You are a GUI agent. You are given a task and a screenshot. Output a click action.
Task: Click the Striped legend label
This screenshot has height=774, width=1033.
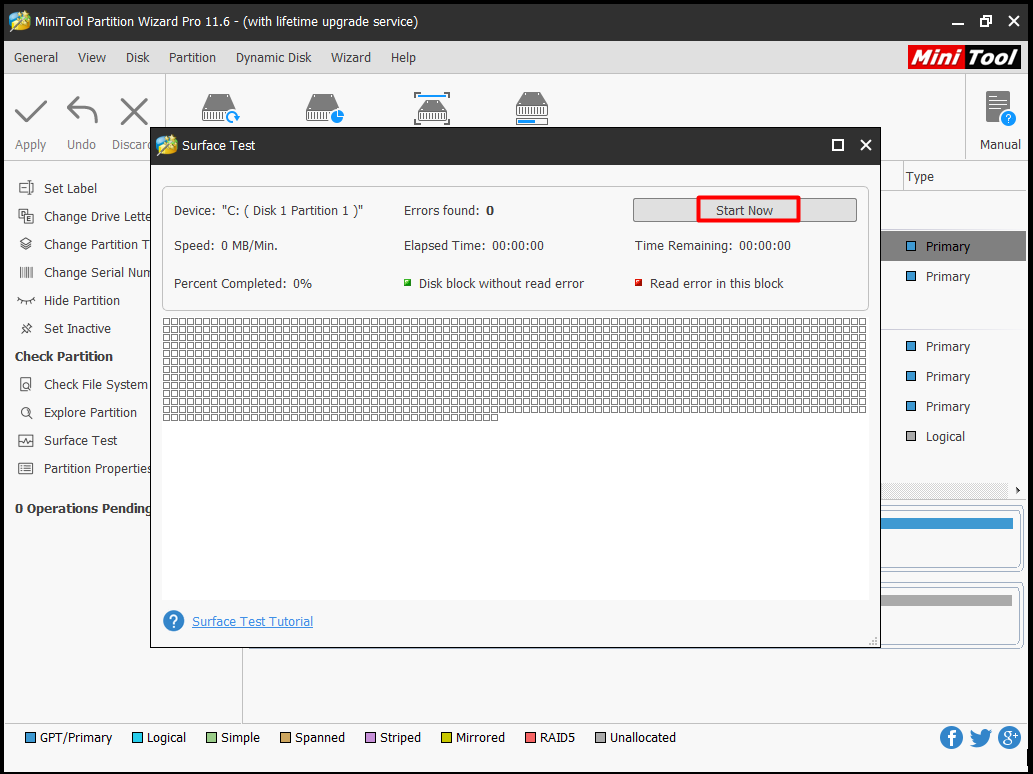[401, 738]
